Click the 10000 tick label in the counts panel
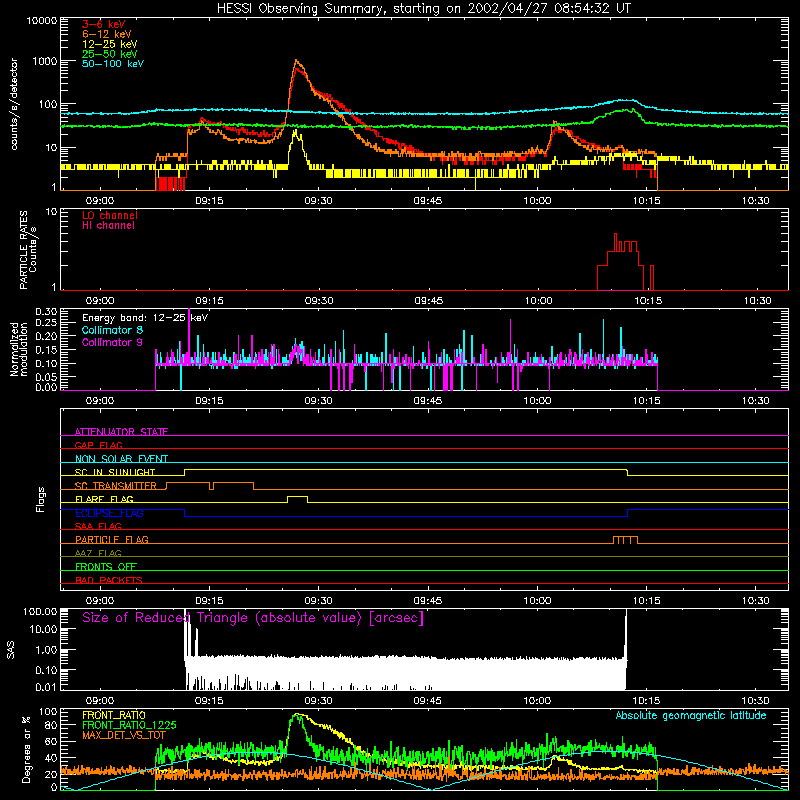Image resolution: width=800 pixels, height=800 pixels. tap(42, 21)
